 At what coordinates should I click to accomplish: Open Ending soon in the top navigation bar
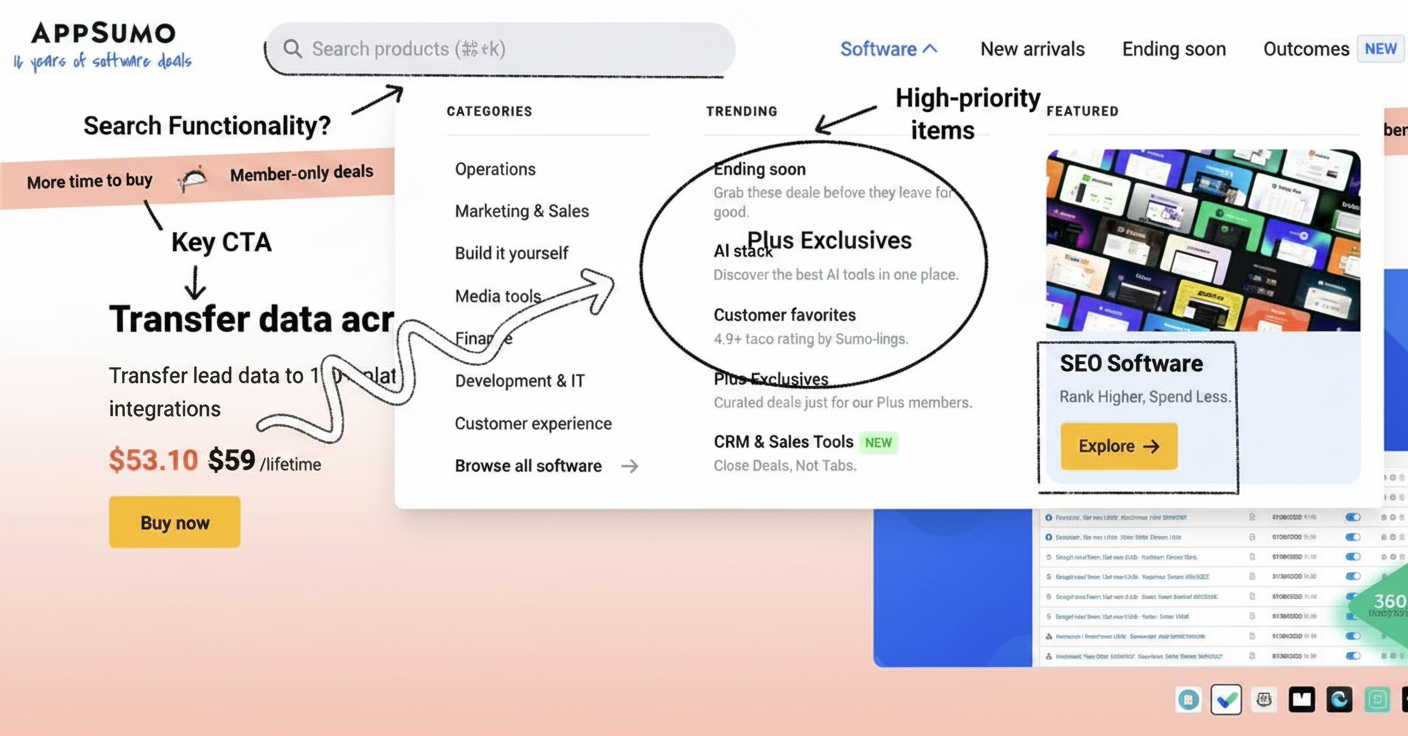point(1174,49)
